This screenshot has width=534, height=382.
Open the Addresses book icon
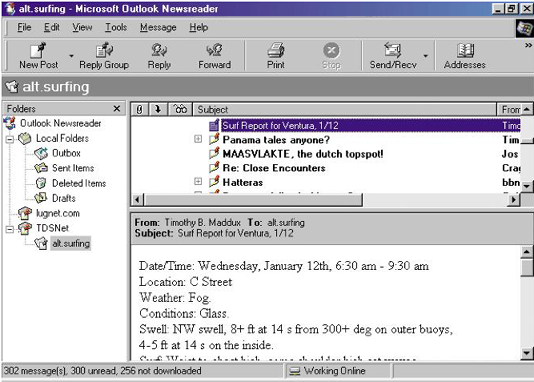465,50
